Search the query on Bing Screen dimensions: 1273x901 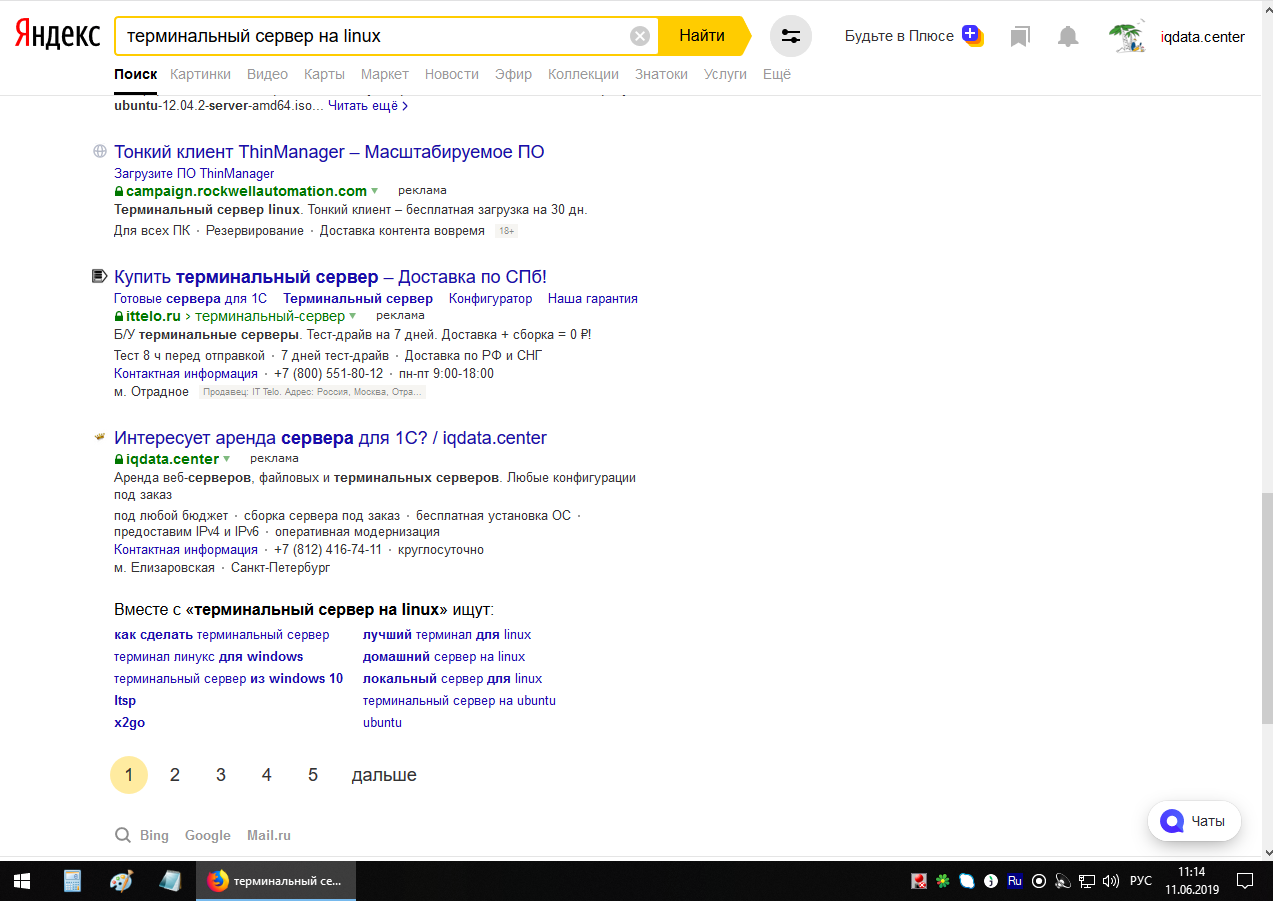(x=154, y=835)
